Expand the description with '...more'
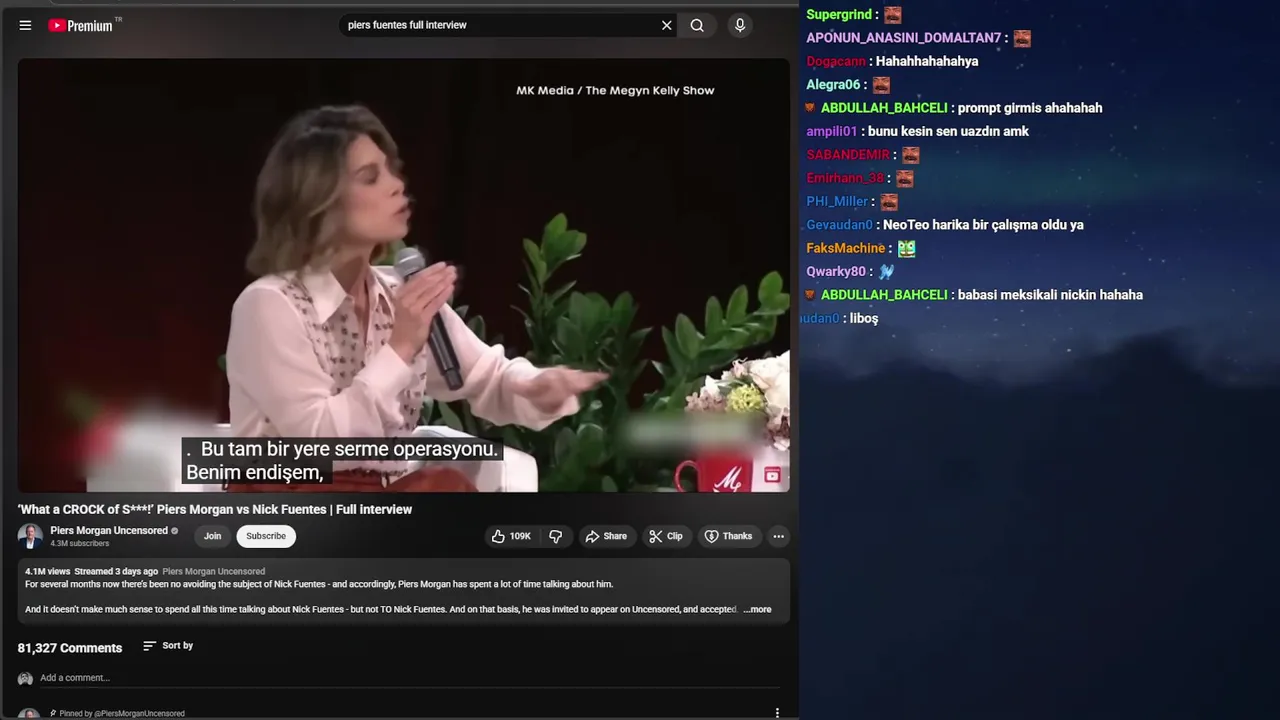Image resolution: width=1280 pixels, height=720 pixels. tap(757, 609)
